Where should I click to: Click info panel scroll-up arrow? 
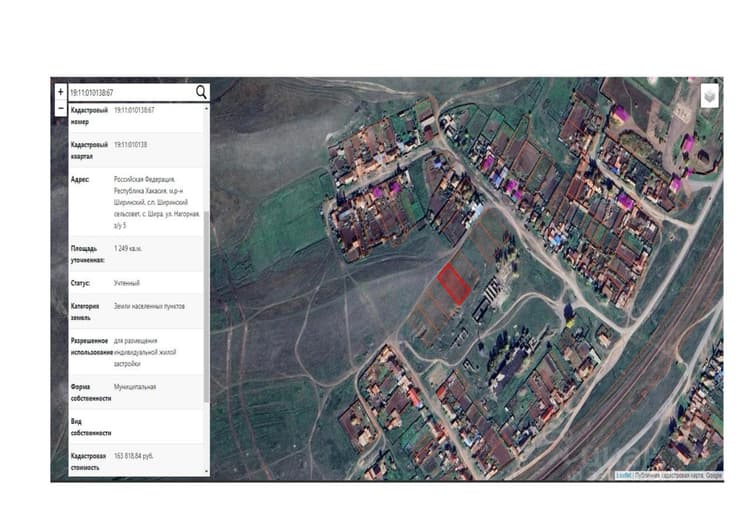click(207, 109)
